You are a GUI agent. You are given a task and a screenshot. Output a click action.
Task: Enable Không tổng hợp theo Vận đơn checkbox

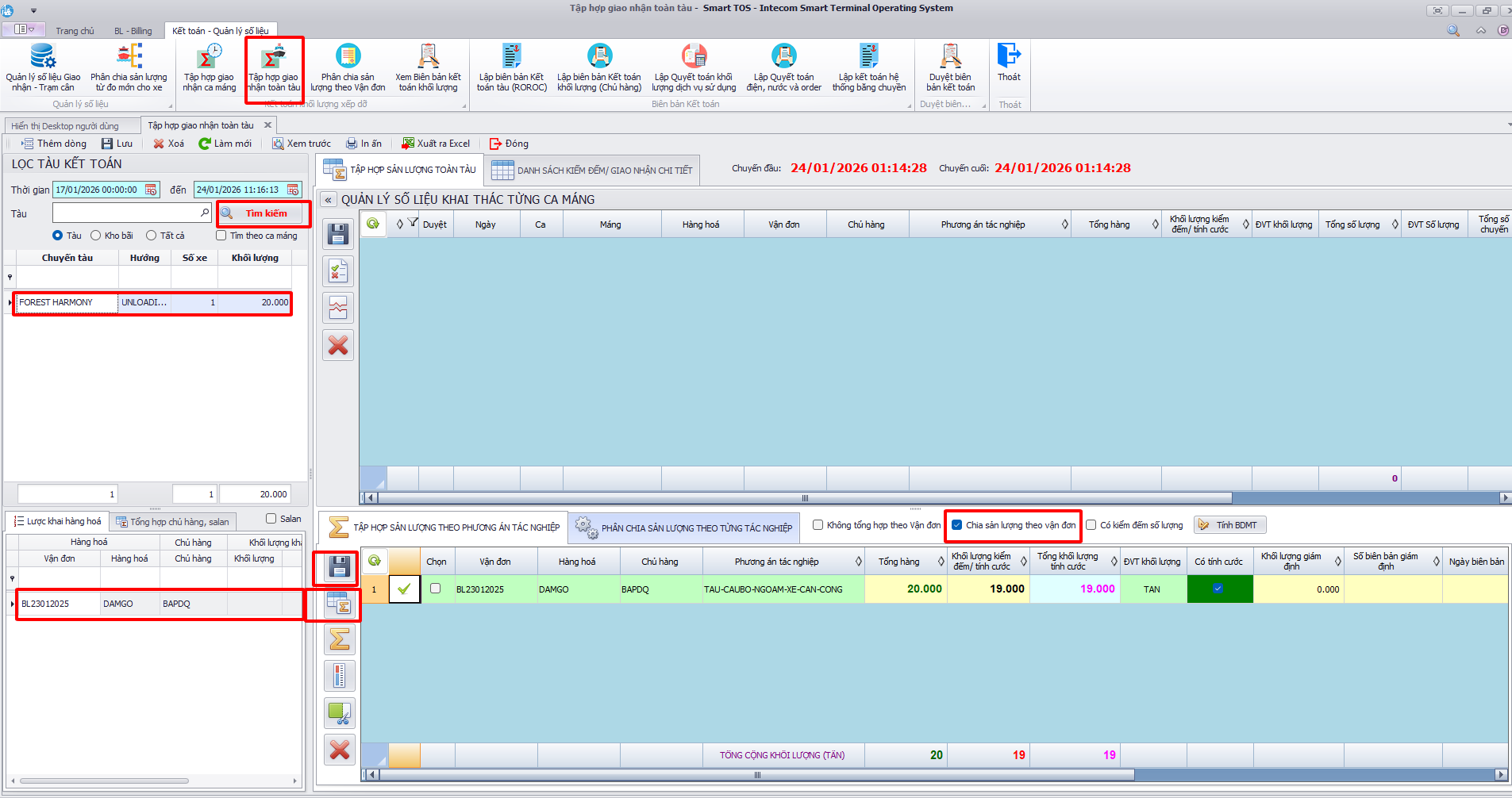point(818,525)
